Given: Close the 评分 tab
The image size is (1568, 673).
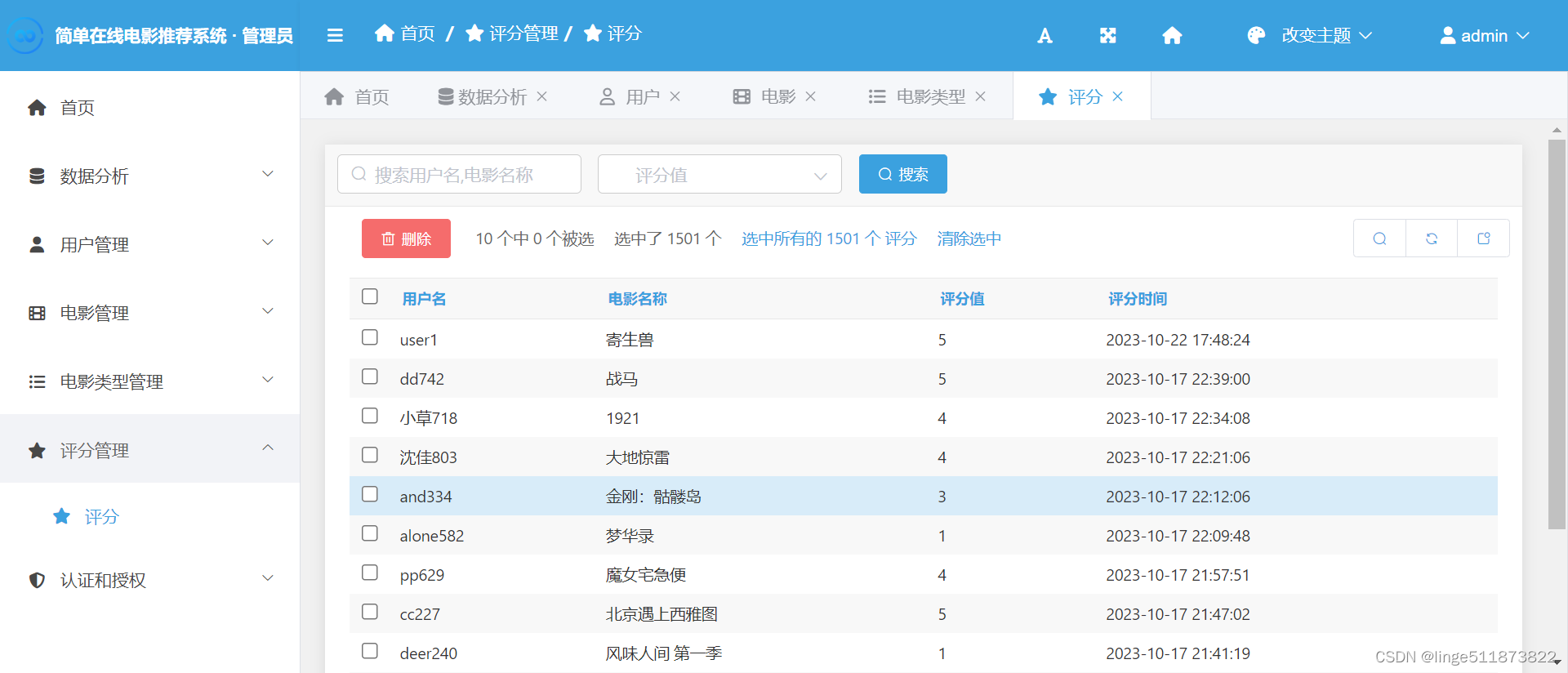Looking at the screenshot, I should click(x=1118, y=96).
